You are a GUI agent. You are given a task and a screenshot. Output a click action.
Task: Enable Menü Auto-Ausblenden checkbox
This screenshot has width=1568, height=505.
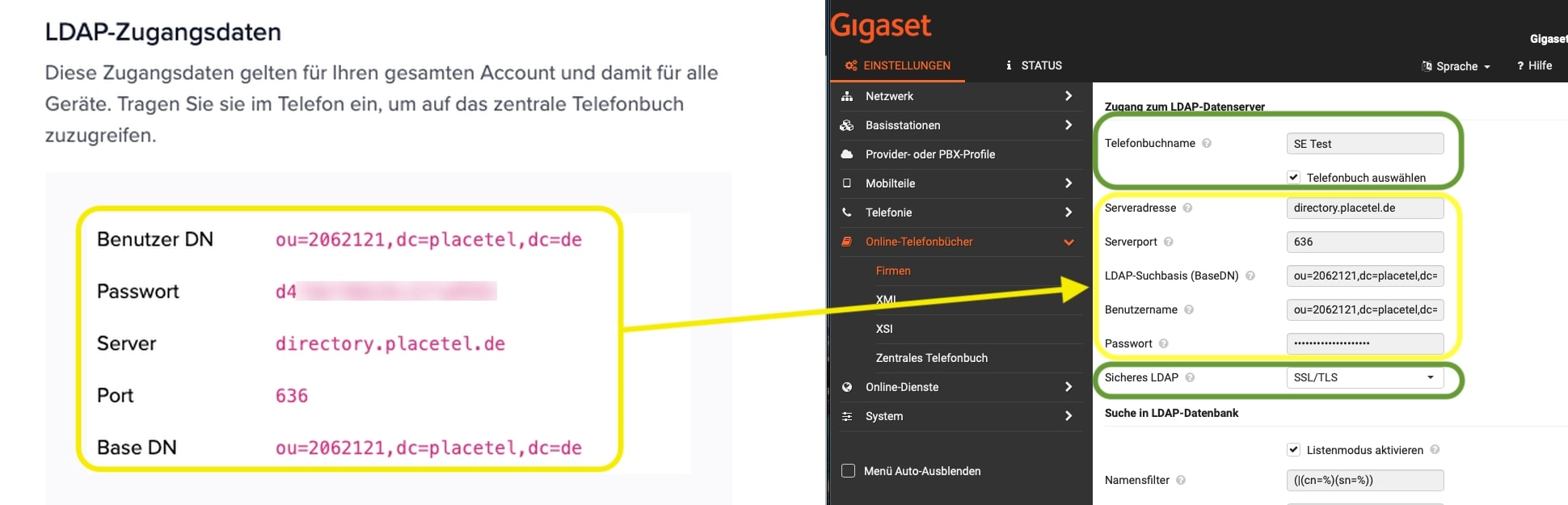click(x=848, y=470)
